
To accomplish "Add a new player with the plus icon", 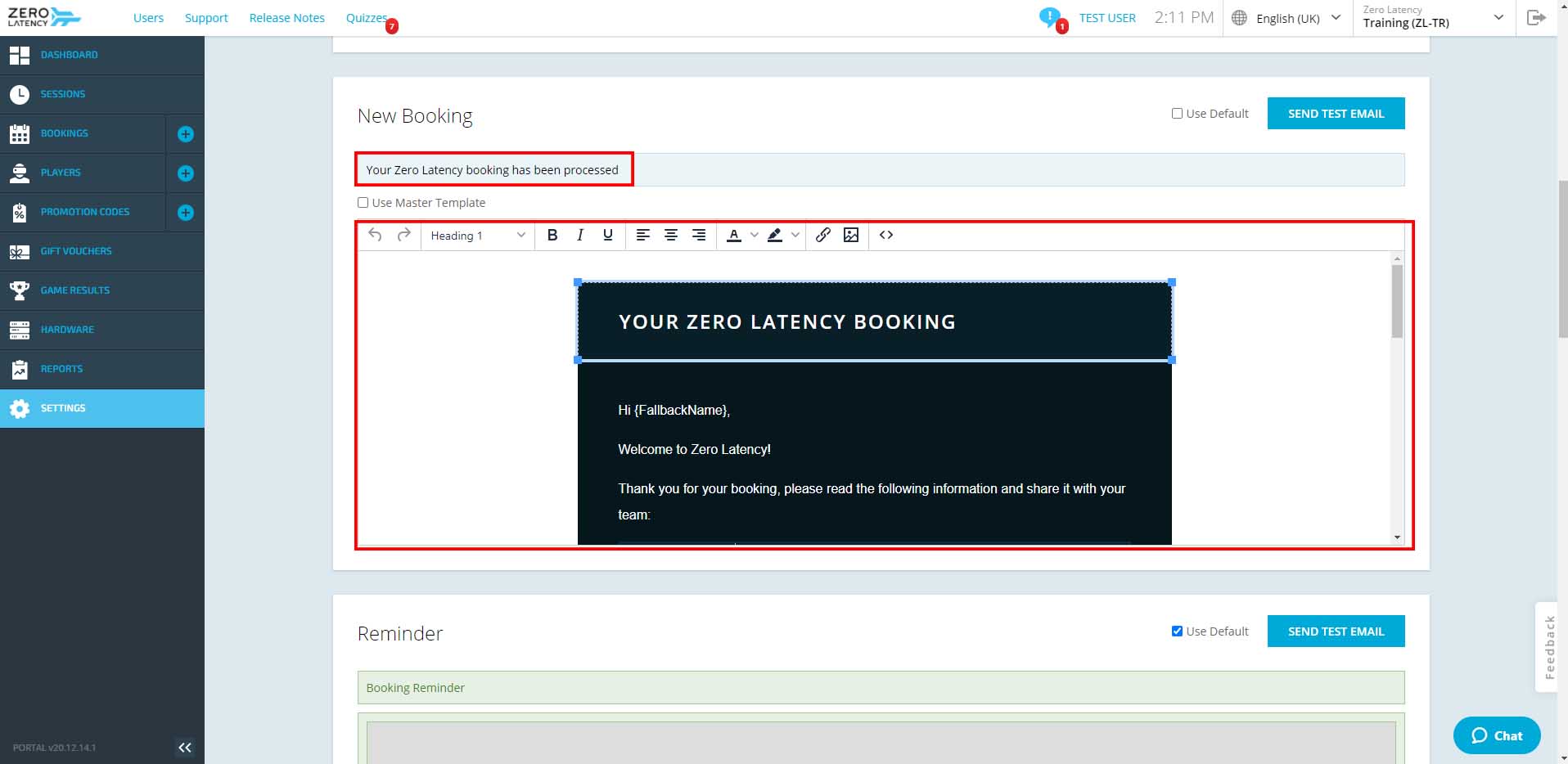I will pos(186,173).
